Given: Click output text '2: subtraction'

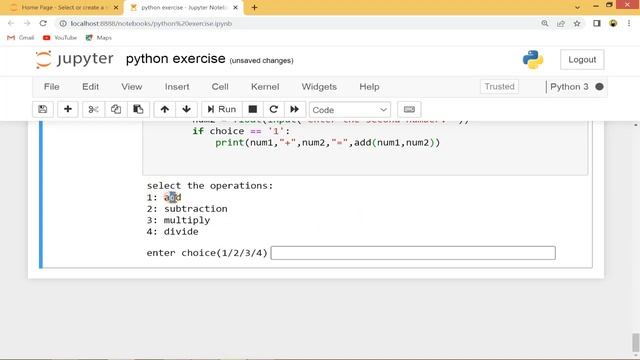Looking at the screenshot, I should click(187, 209).
